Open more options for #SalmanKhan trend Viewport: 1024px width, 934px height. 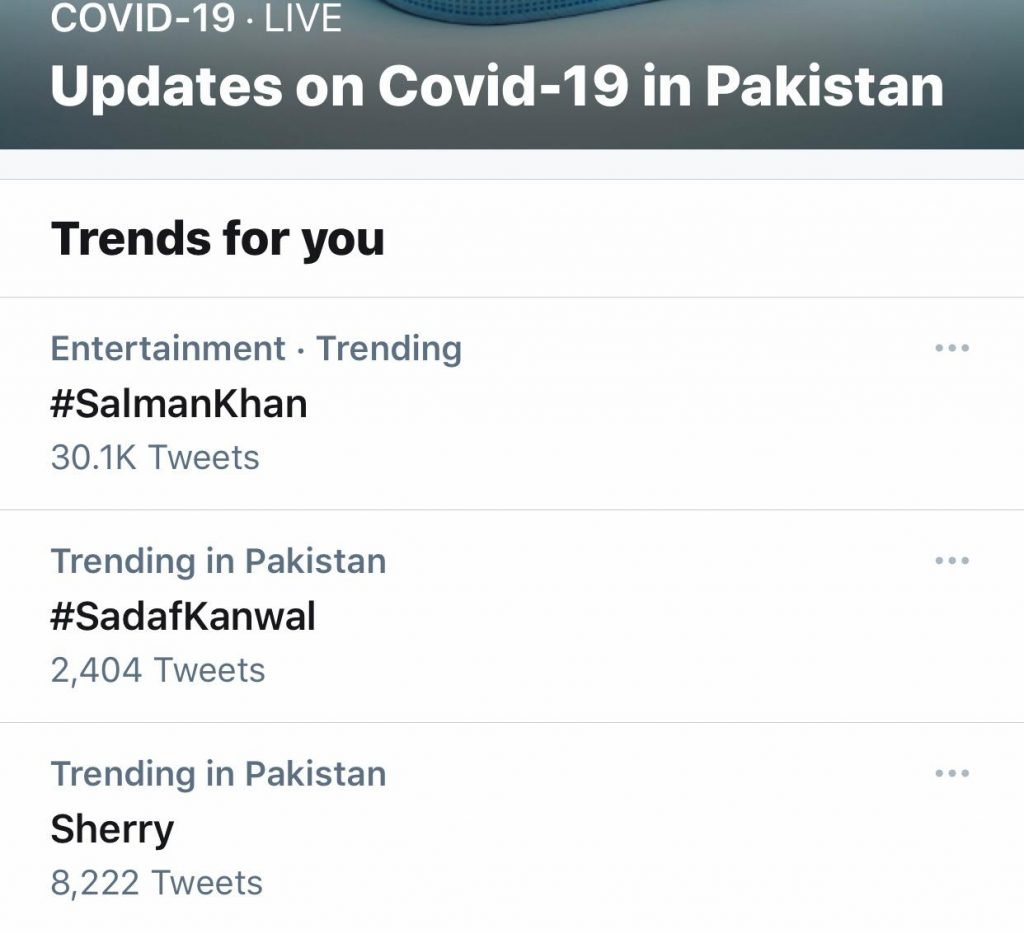click(951, 349)
